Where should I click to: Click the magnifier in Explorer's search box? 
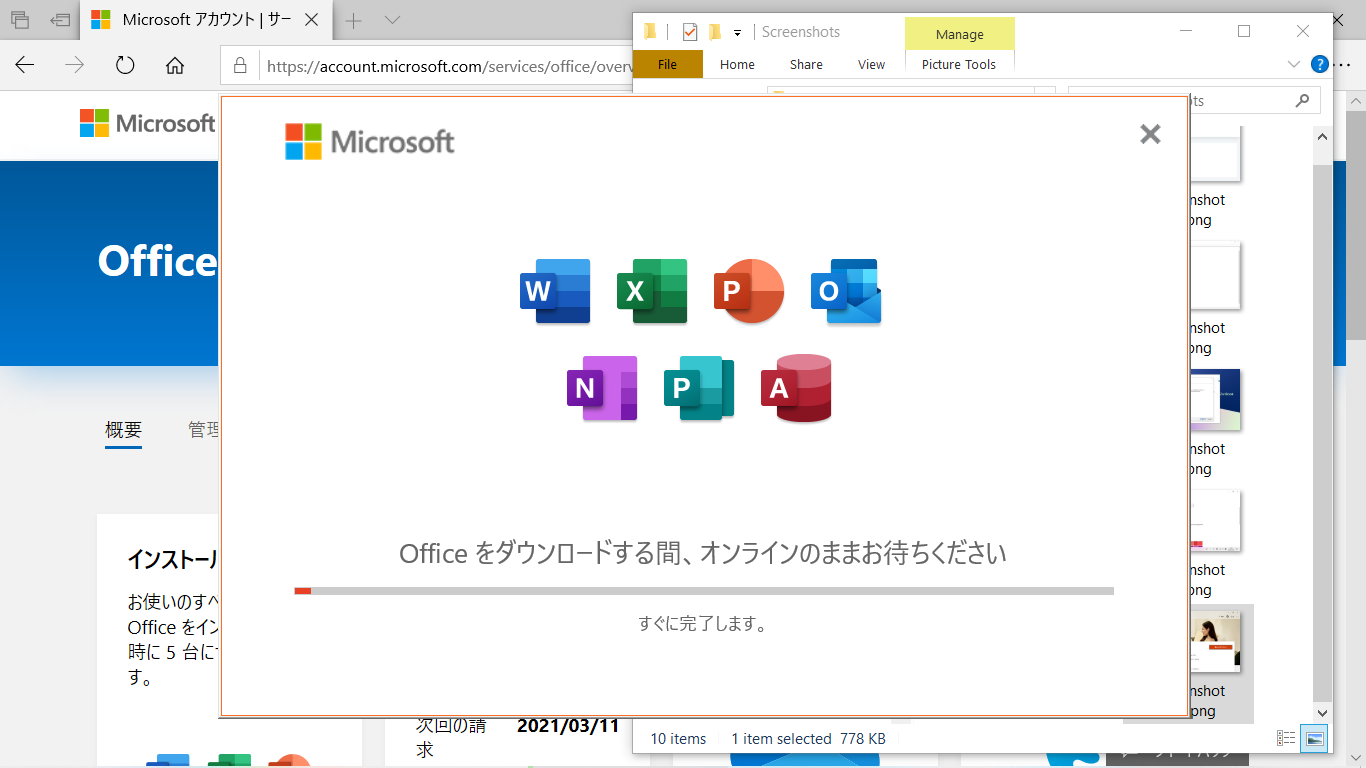tap(1302, 100)
